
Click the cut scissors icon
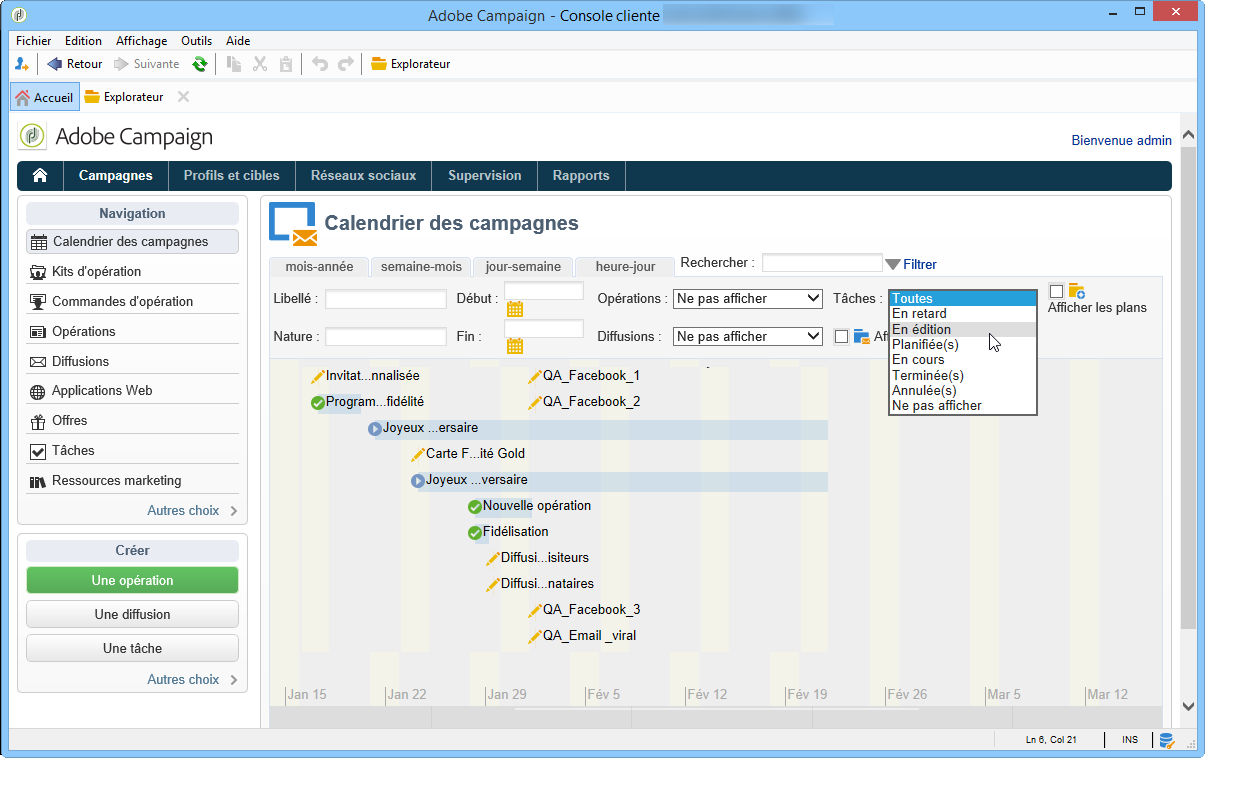point(260,64)
